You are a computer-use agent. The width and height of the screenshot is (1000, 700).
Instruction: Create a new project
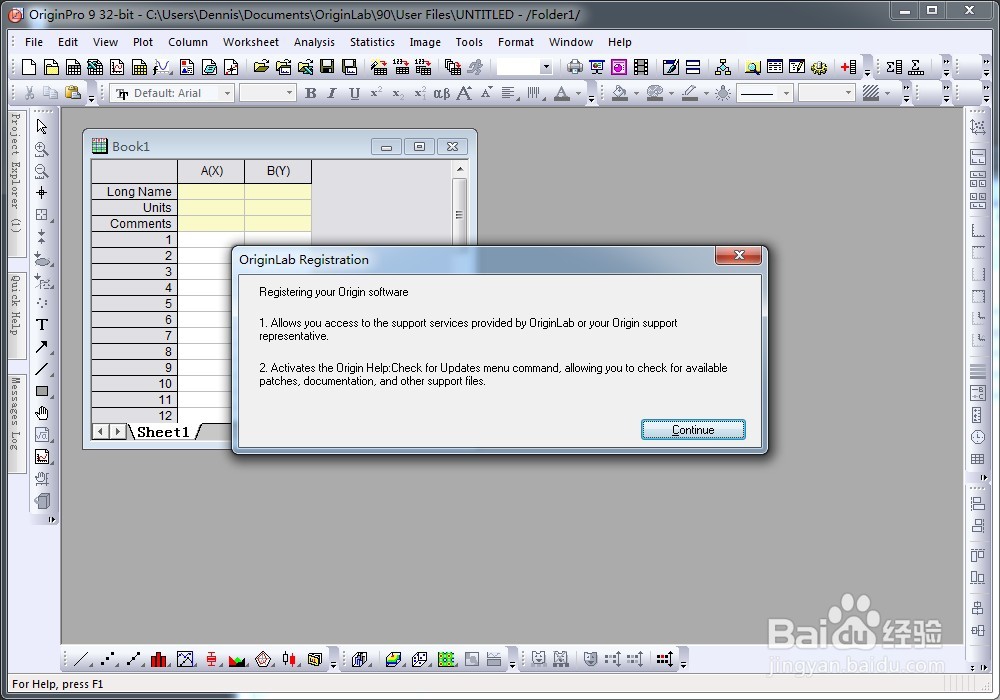point(28,68)
